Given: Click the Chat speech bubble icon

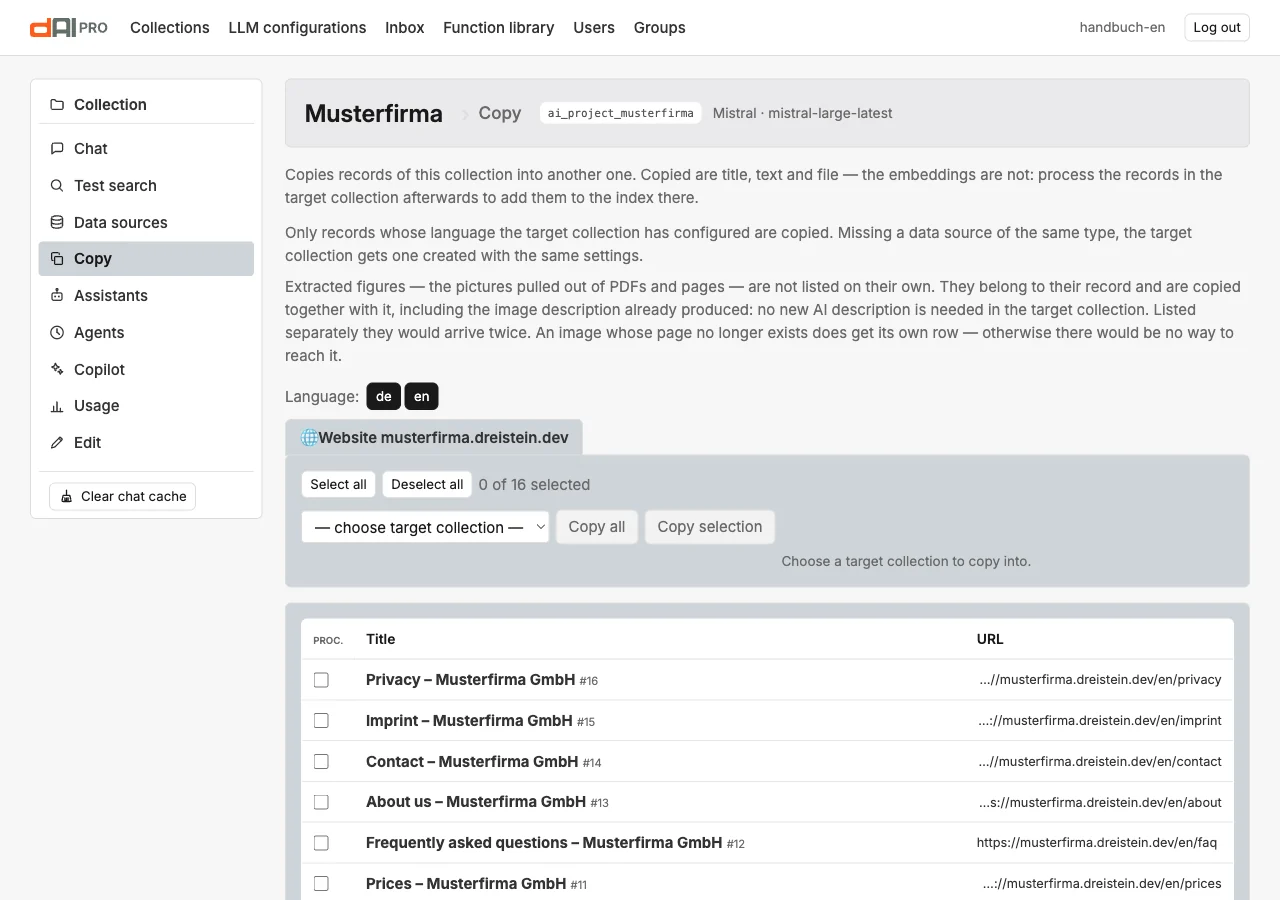Looking at the screenshot, I should [x=57, y=149].
